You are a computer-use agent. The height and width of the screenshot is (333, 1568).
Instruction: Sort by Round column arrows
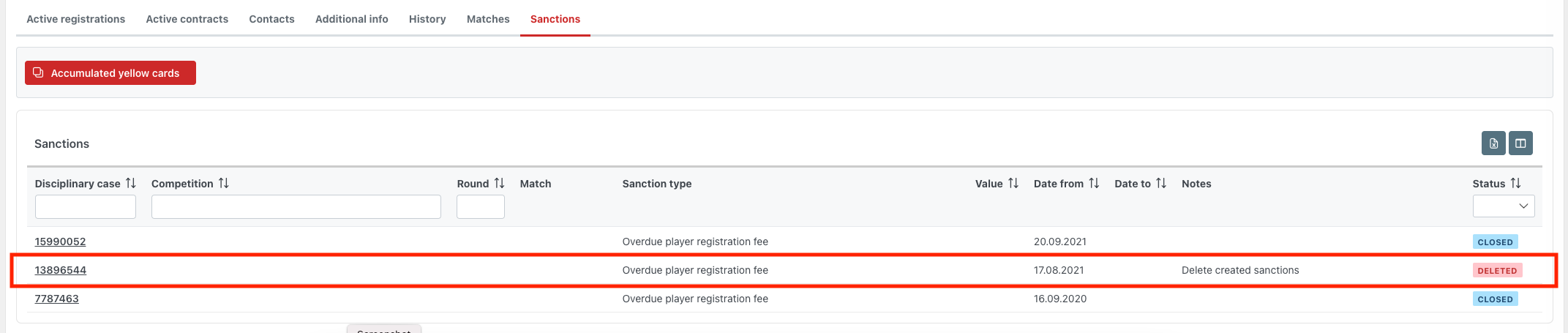pyautogui.click(x=499, y=183)
